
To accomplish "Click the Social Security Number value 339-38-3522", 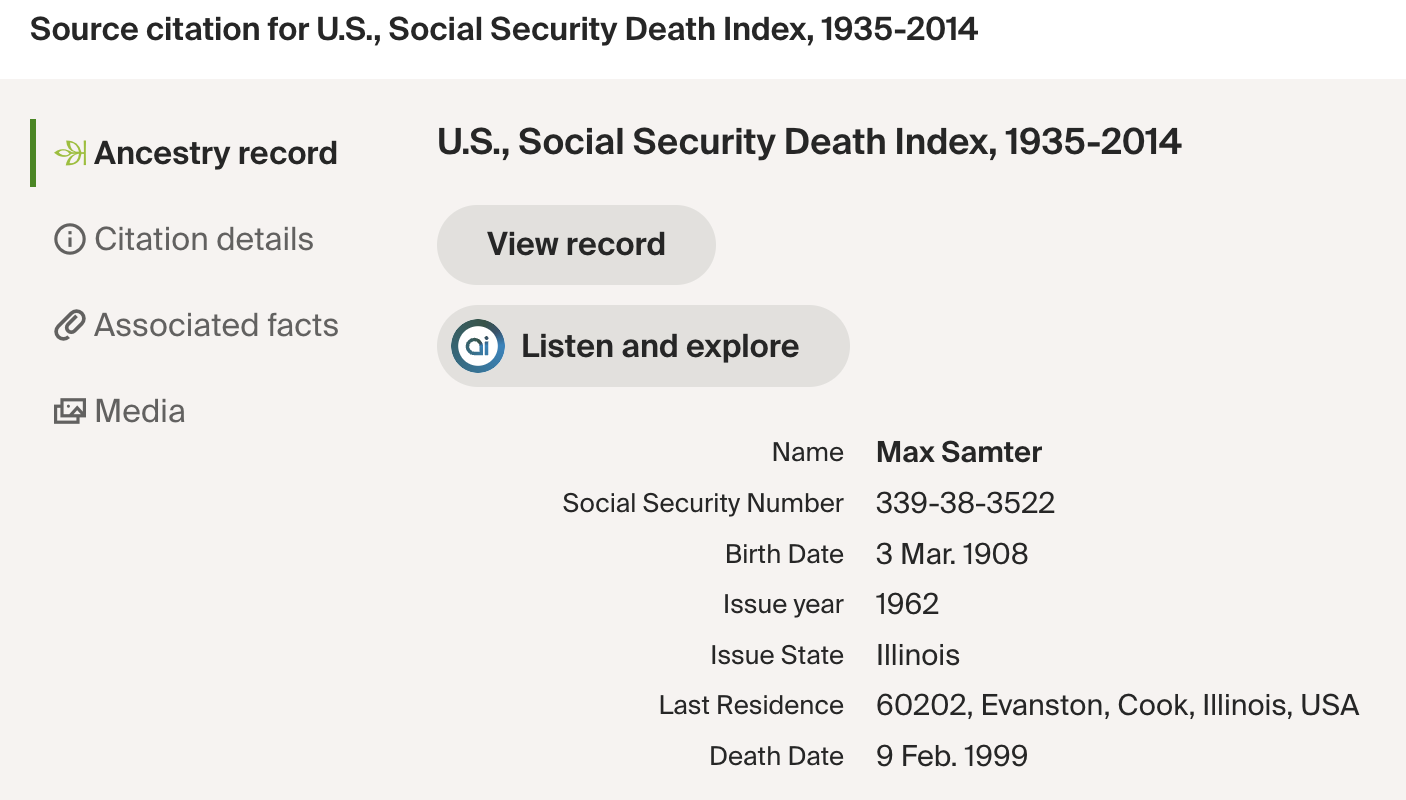I will tap(965, 503).
